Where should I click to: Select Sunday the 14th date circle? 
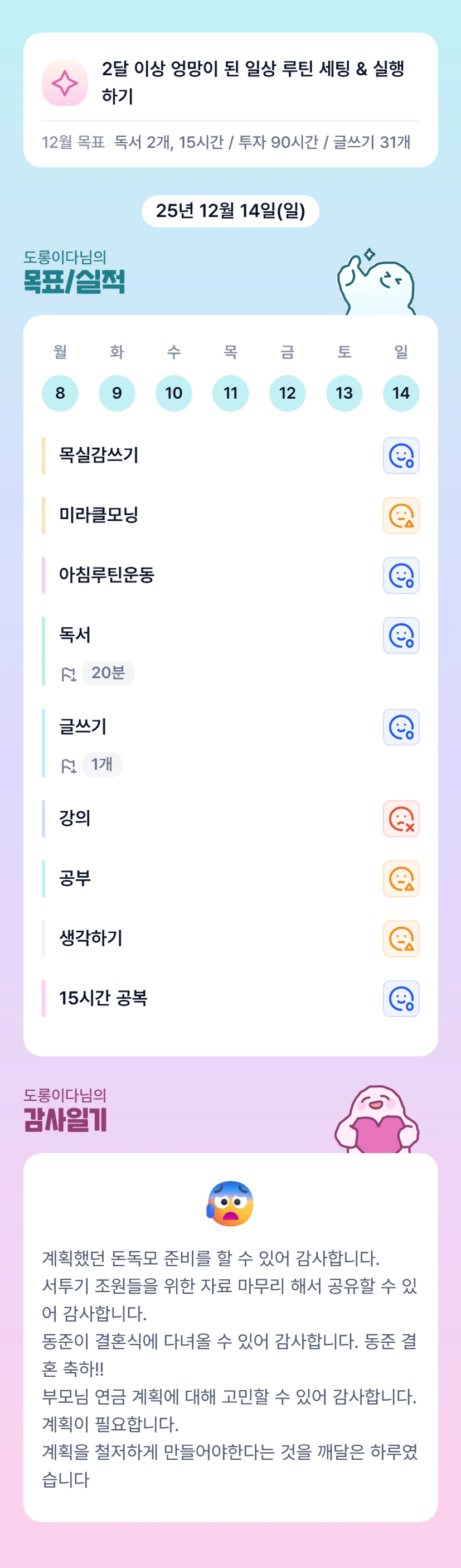(x=401, y=393)
